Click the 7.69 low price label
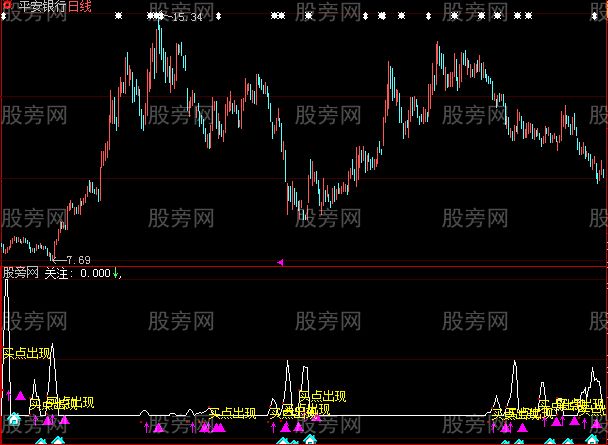This screenshot has width=608, height=445. (78, 260)
